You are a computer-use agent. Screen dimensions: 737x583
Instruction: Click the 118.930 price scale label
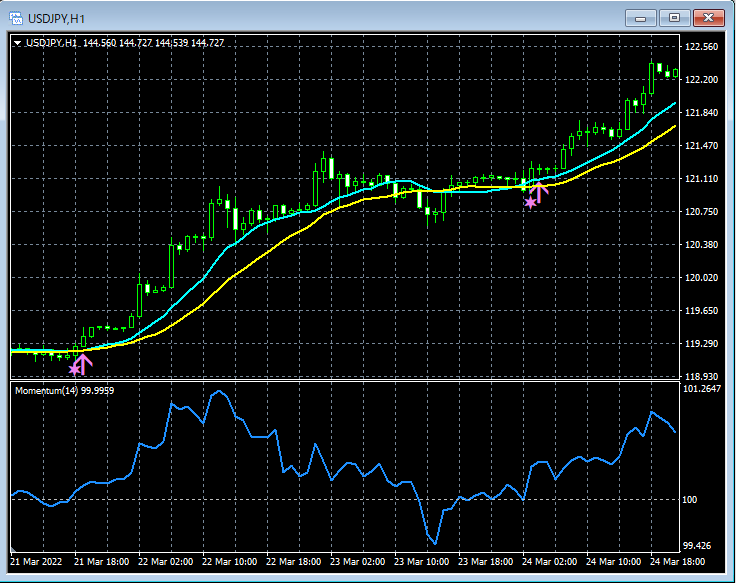click(702, 376)
